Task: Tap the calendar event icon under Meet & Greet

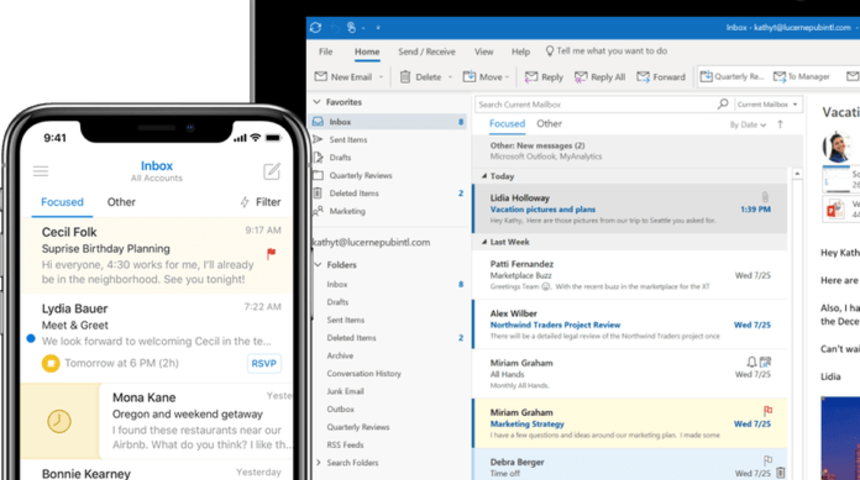Action: coord(50,363)
